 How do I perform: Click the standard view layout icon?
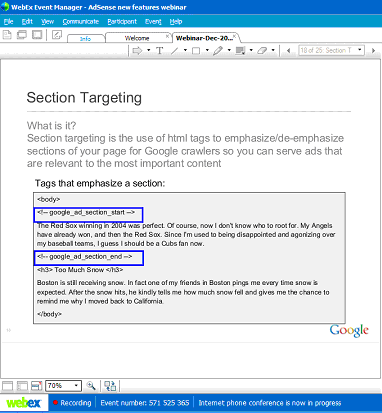pyautogui.click(x=7, y=386)
